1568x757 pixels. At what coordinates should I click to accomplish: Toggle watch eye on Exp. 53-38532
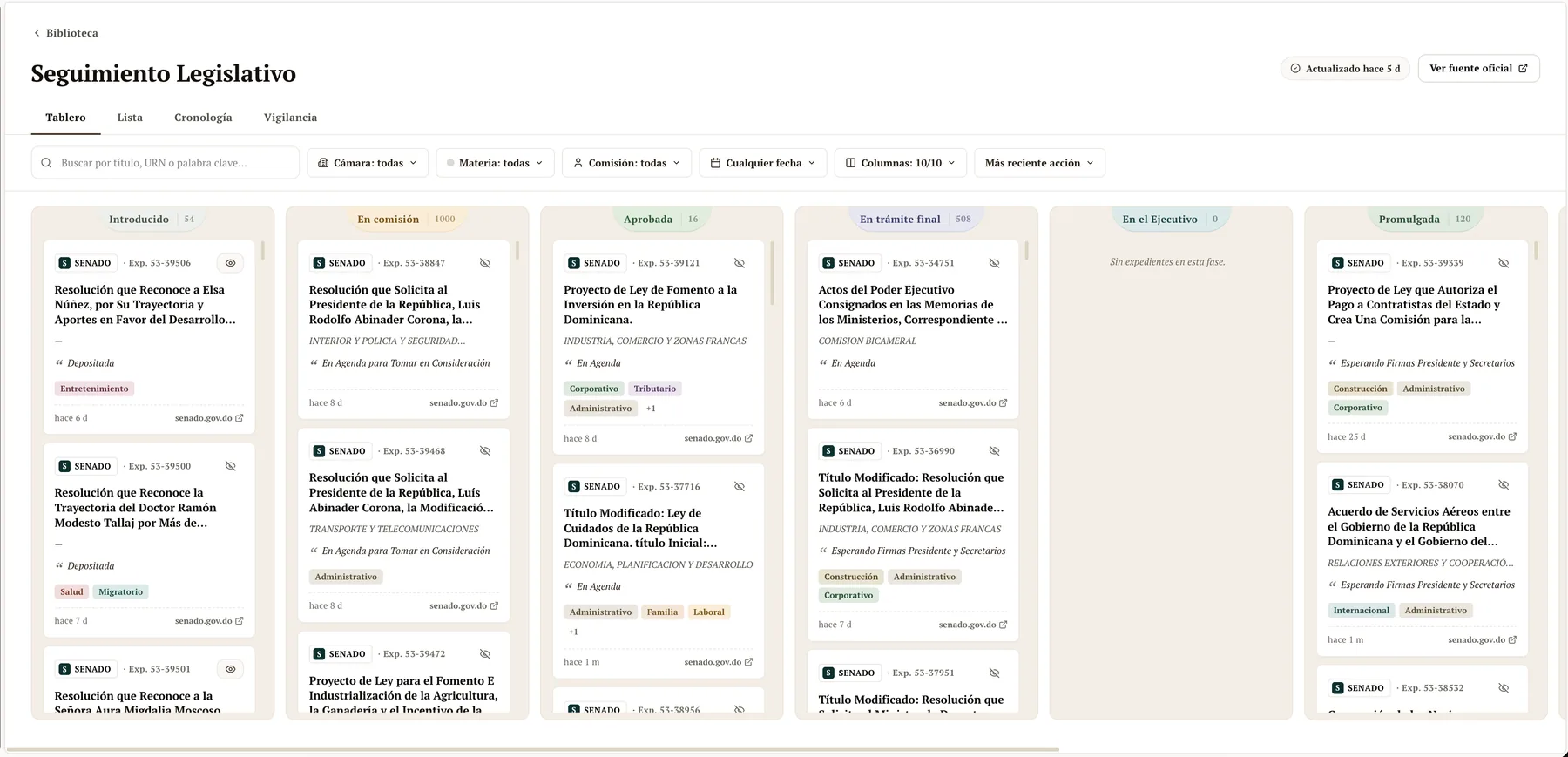pyautogui.click(x=1504, y=688)
